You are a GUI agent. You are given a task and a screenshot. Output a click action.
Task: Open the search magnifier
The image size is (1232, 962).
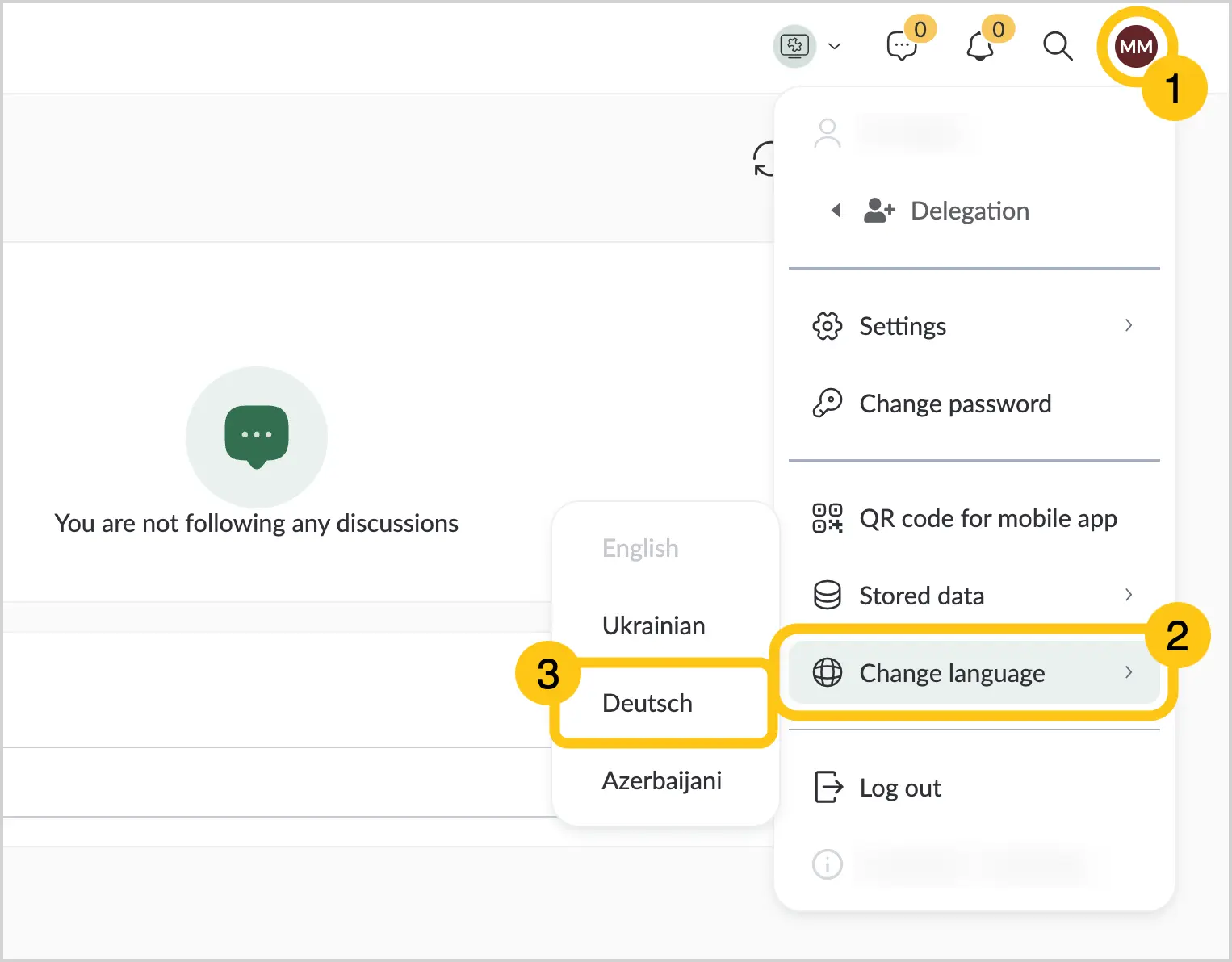(x=1058, y=47)
